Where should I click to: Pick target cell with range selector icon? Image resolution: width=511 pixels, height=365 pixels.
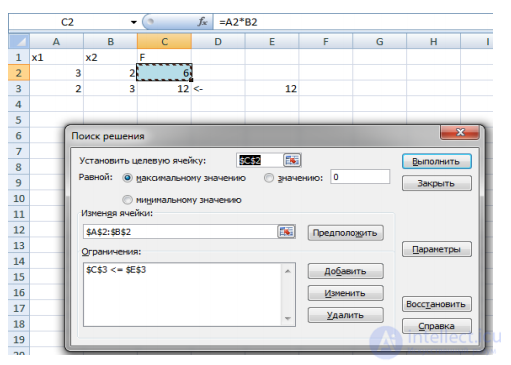292,160
